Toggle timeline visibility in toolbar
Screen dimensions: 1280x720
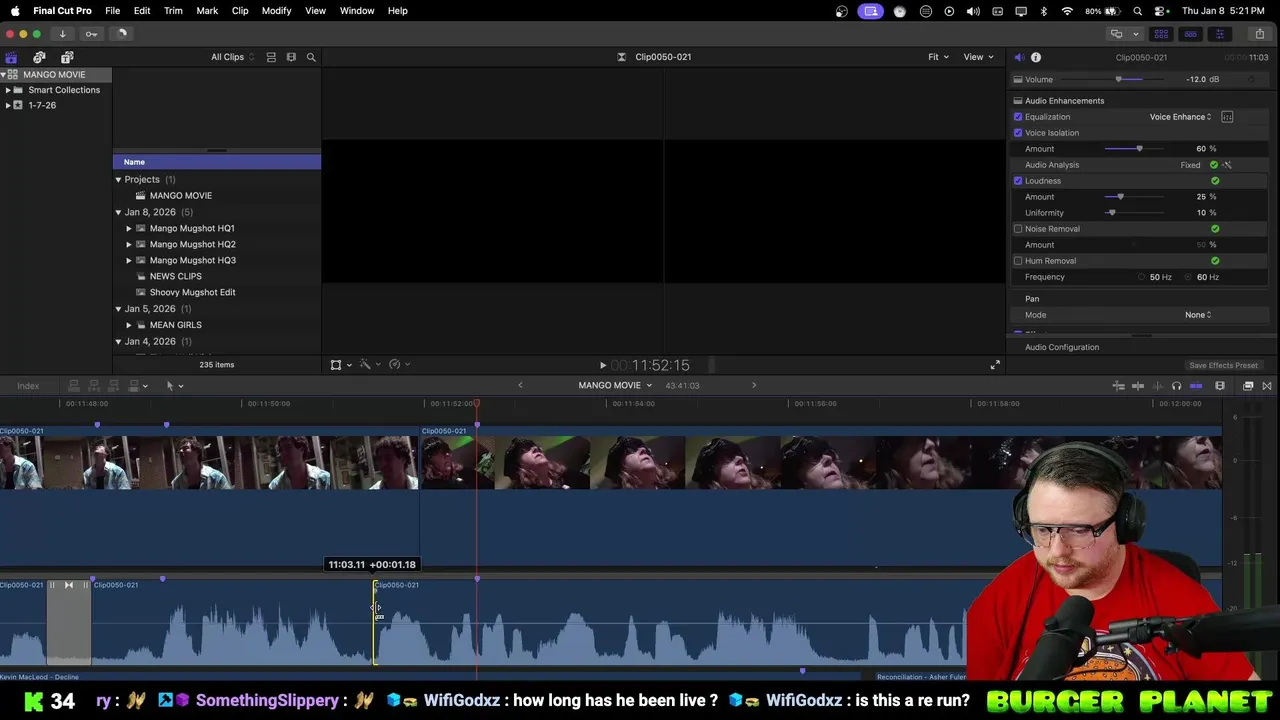tap(1190, 33)
